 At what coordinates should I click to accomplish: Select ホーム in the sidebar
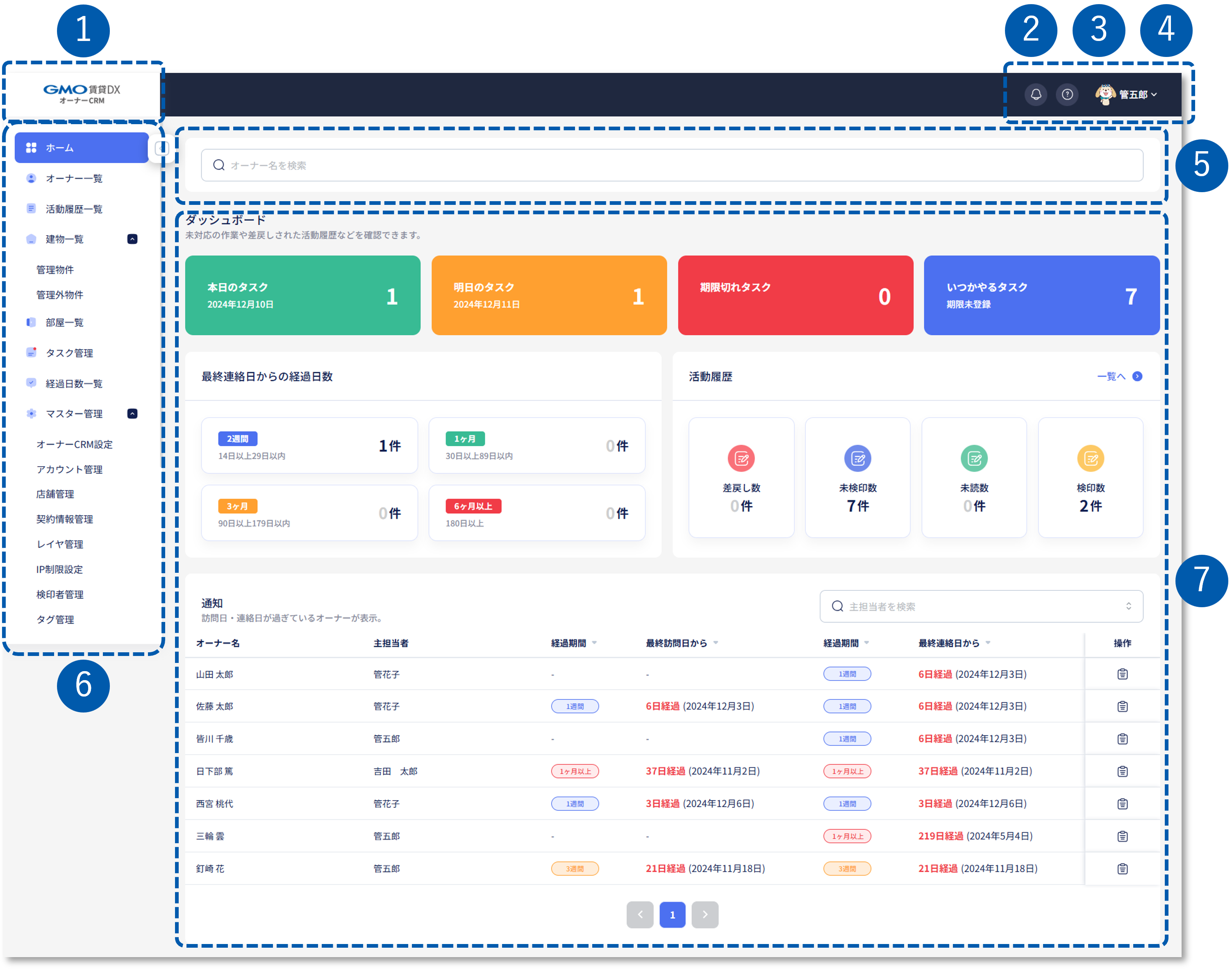pos(82,148)
